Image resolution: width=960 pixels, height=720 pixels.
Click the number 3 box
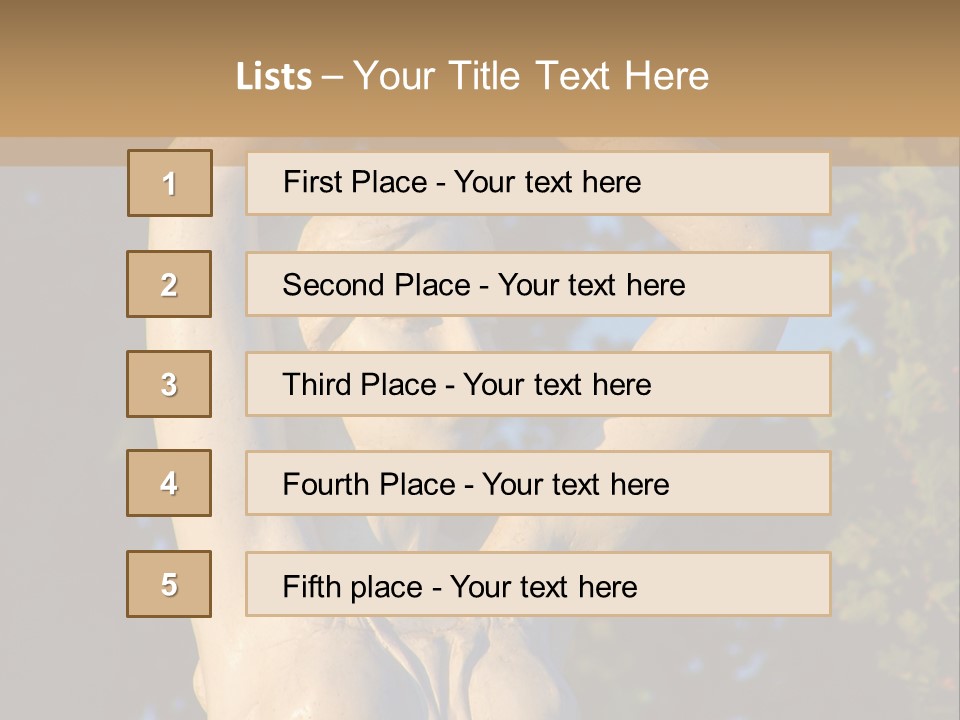[169, 384]
